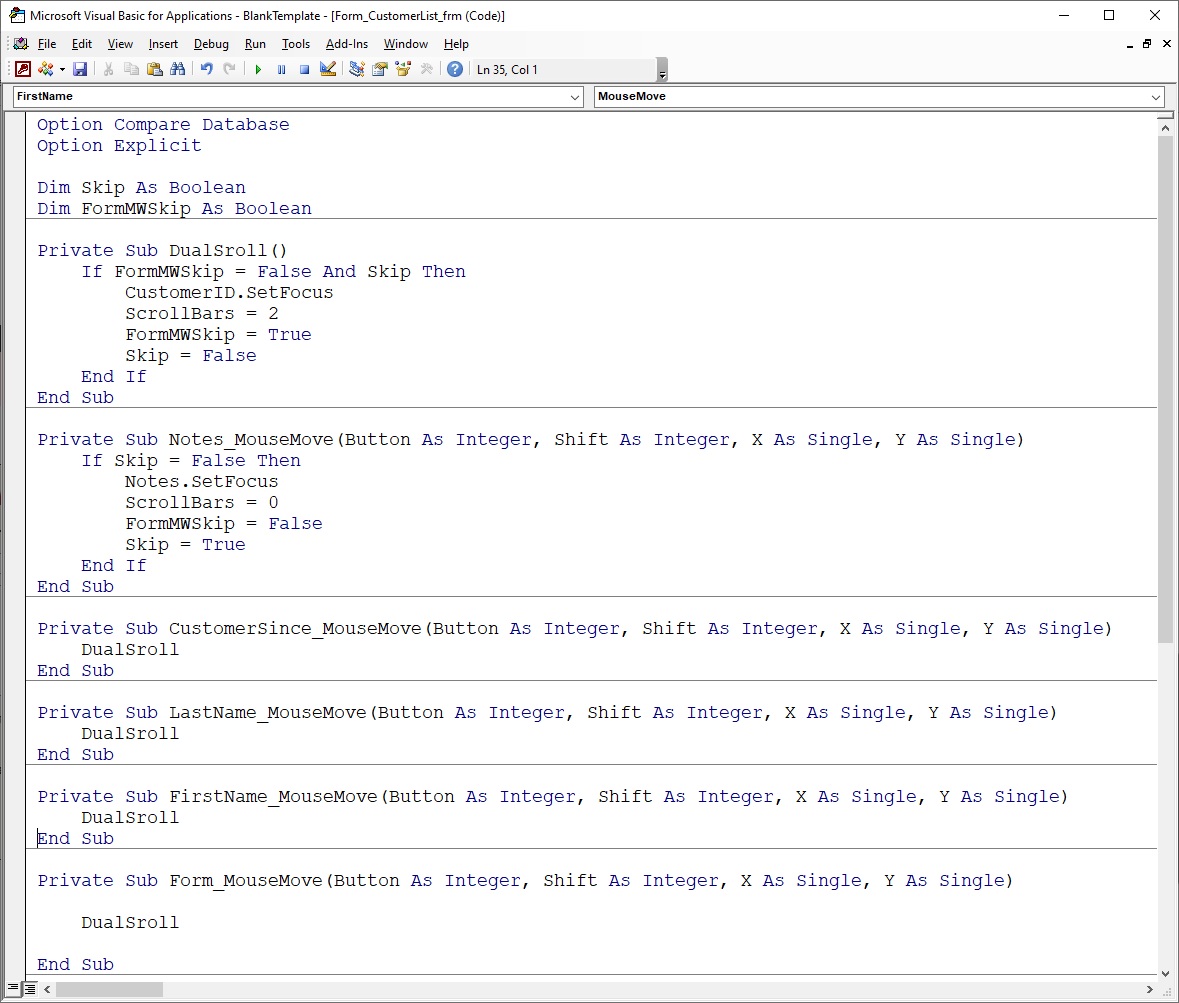Open the Project Explorer icon
This screenshot has height=1003, width=1179.
(356, 69)
